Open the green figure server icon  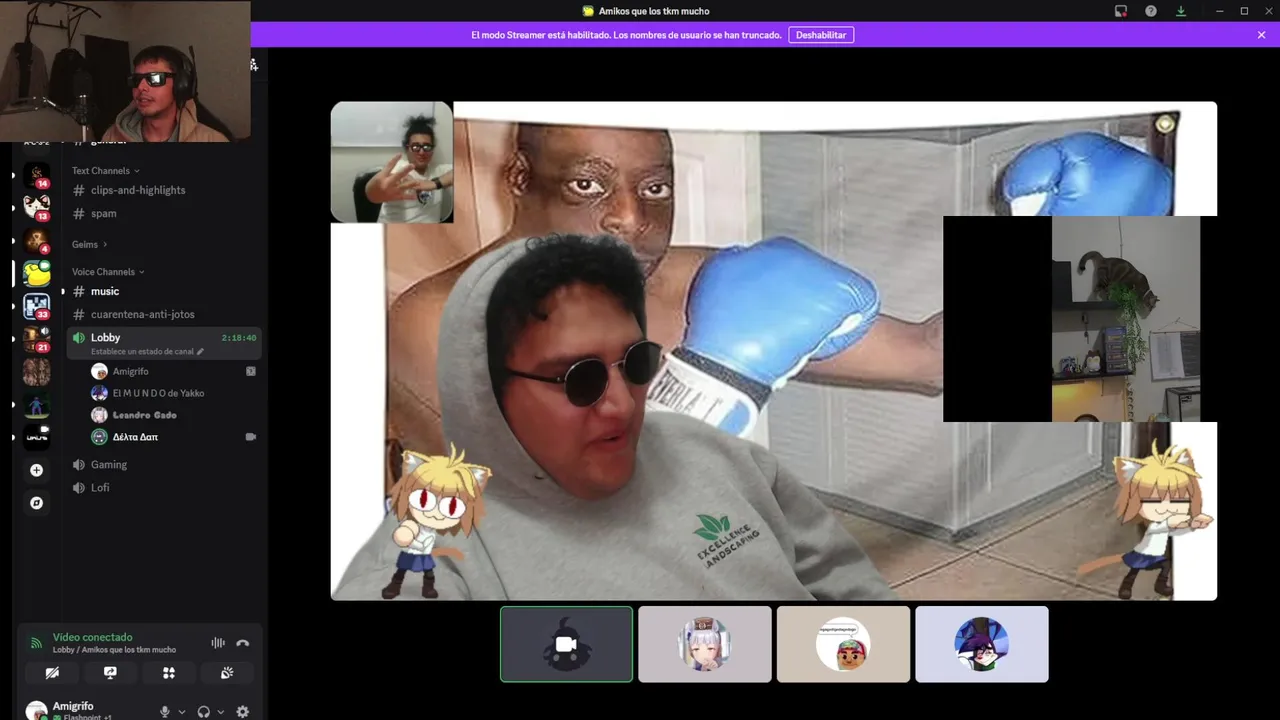click(x=37, y=405)
